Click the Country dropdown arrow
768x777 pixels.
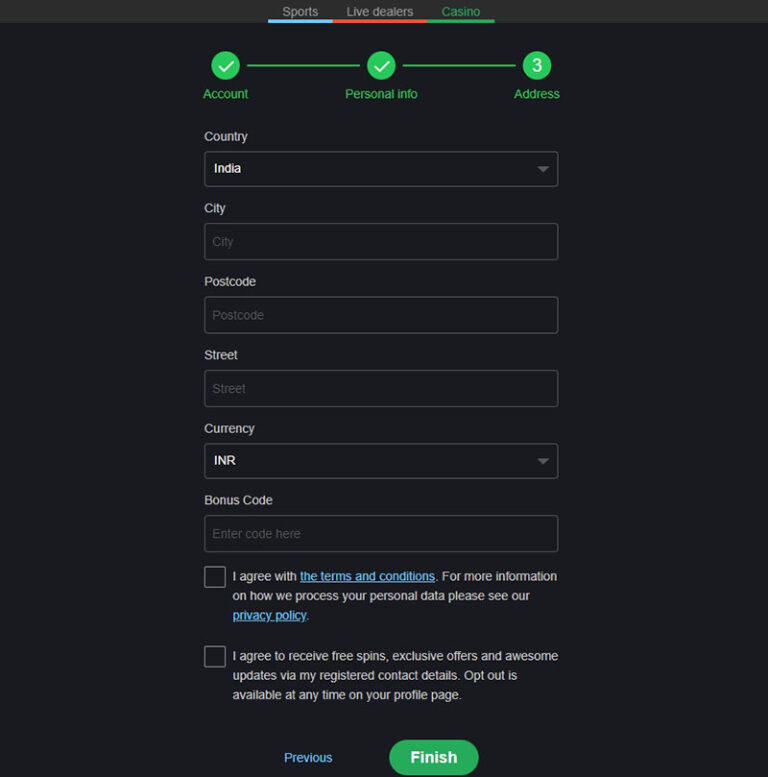coord(543,169)
